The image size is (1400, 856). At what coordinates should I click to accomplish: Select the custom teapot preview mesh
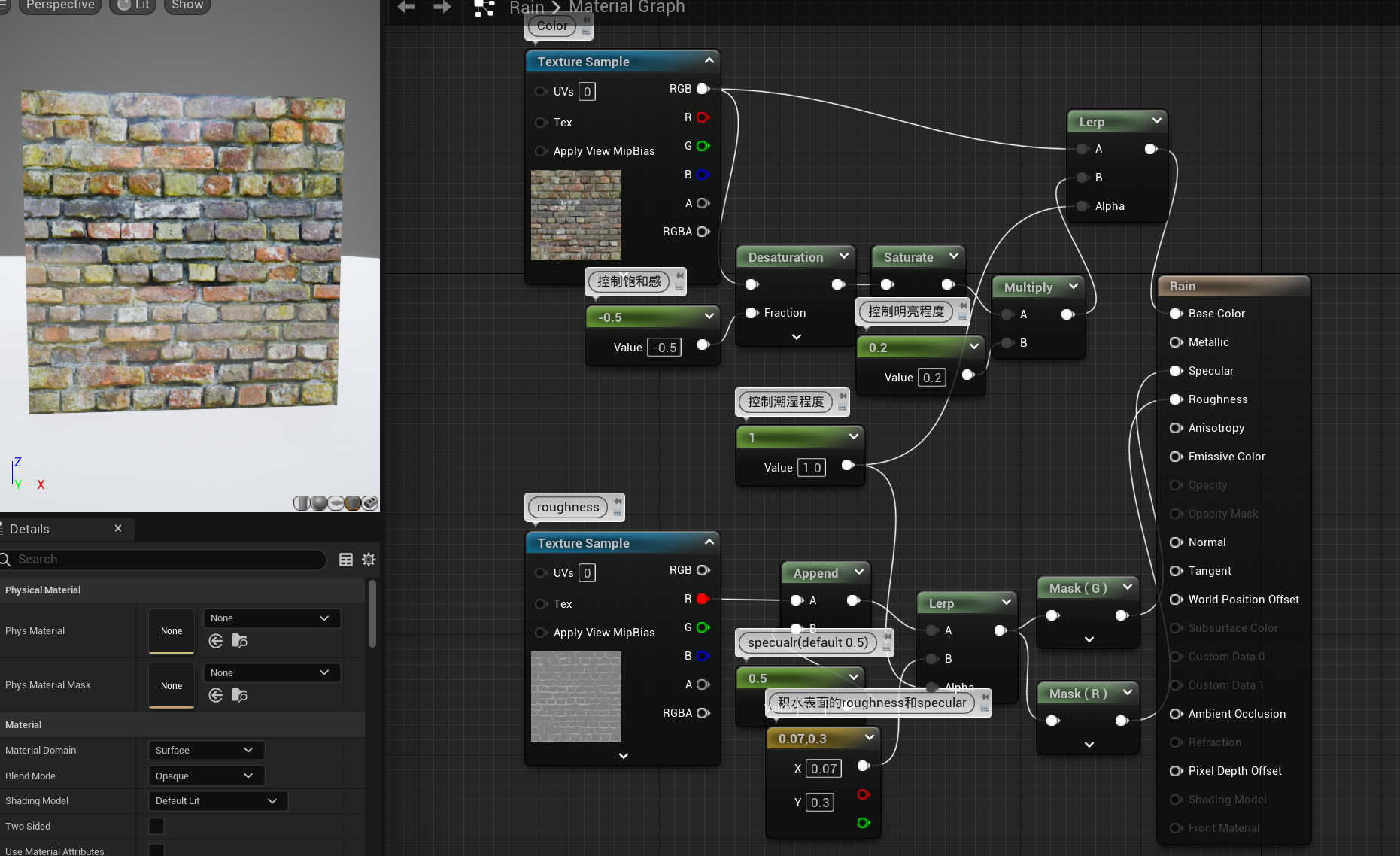[370, 502]
